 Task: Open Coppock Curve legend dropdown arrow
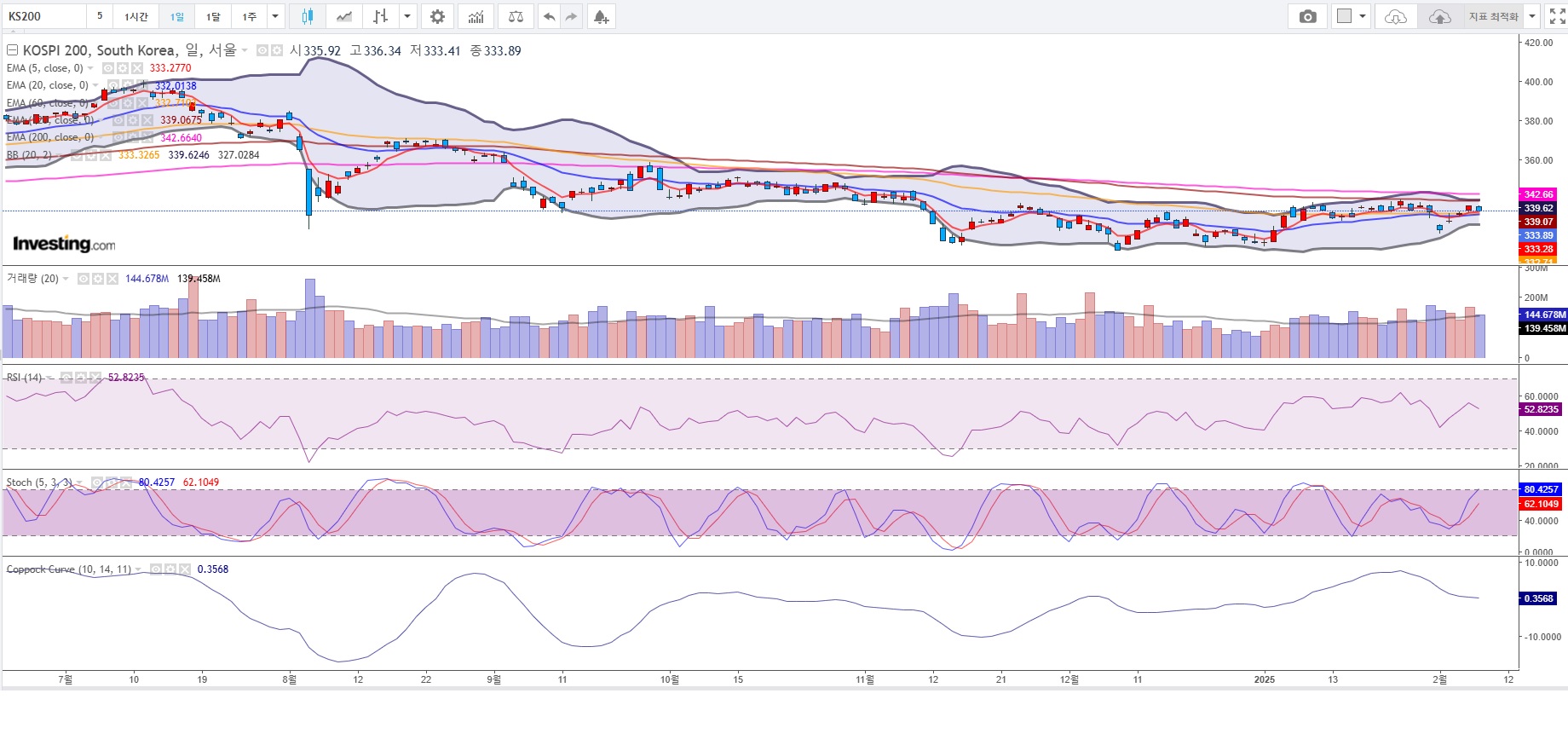pyautogui.click(x=139, y=569)
